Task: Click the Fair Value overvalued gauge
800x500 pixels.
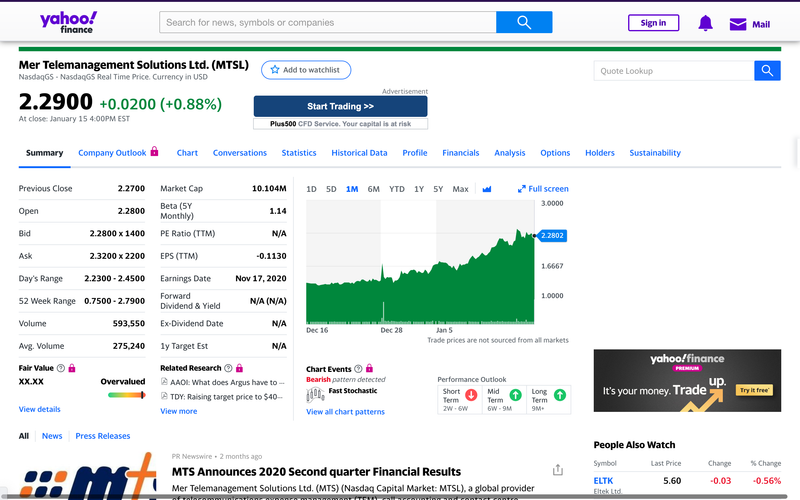Action: tap(127, 395)
